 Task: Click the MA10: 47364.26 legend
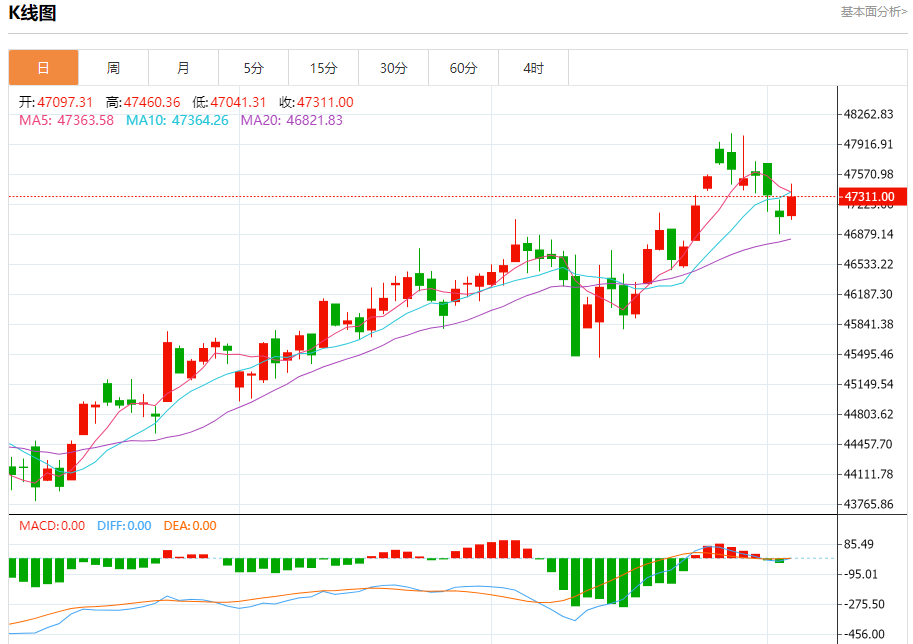[x=177, y=121]
